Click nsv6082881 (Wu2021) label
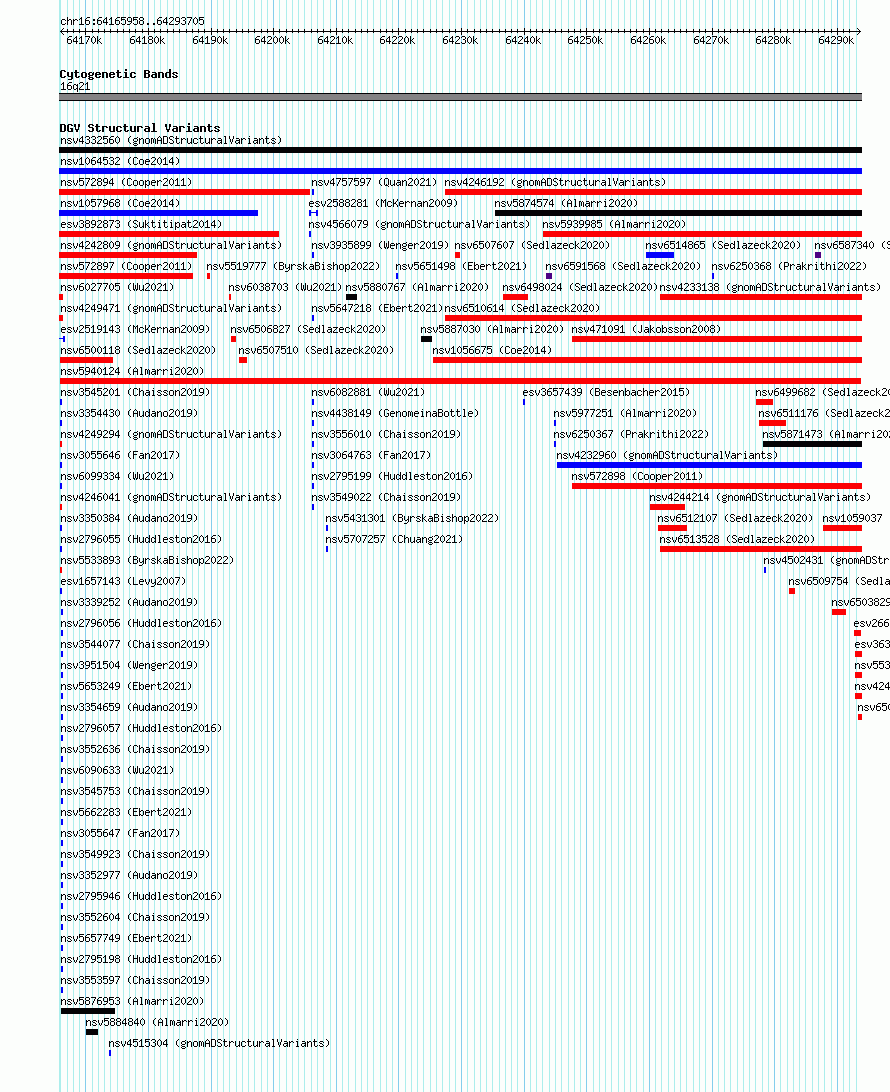Screen dimensions: 890x1092 [368, 391]
